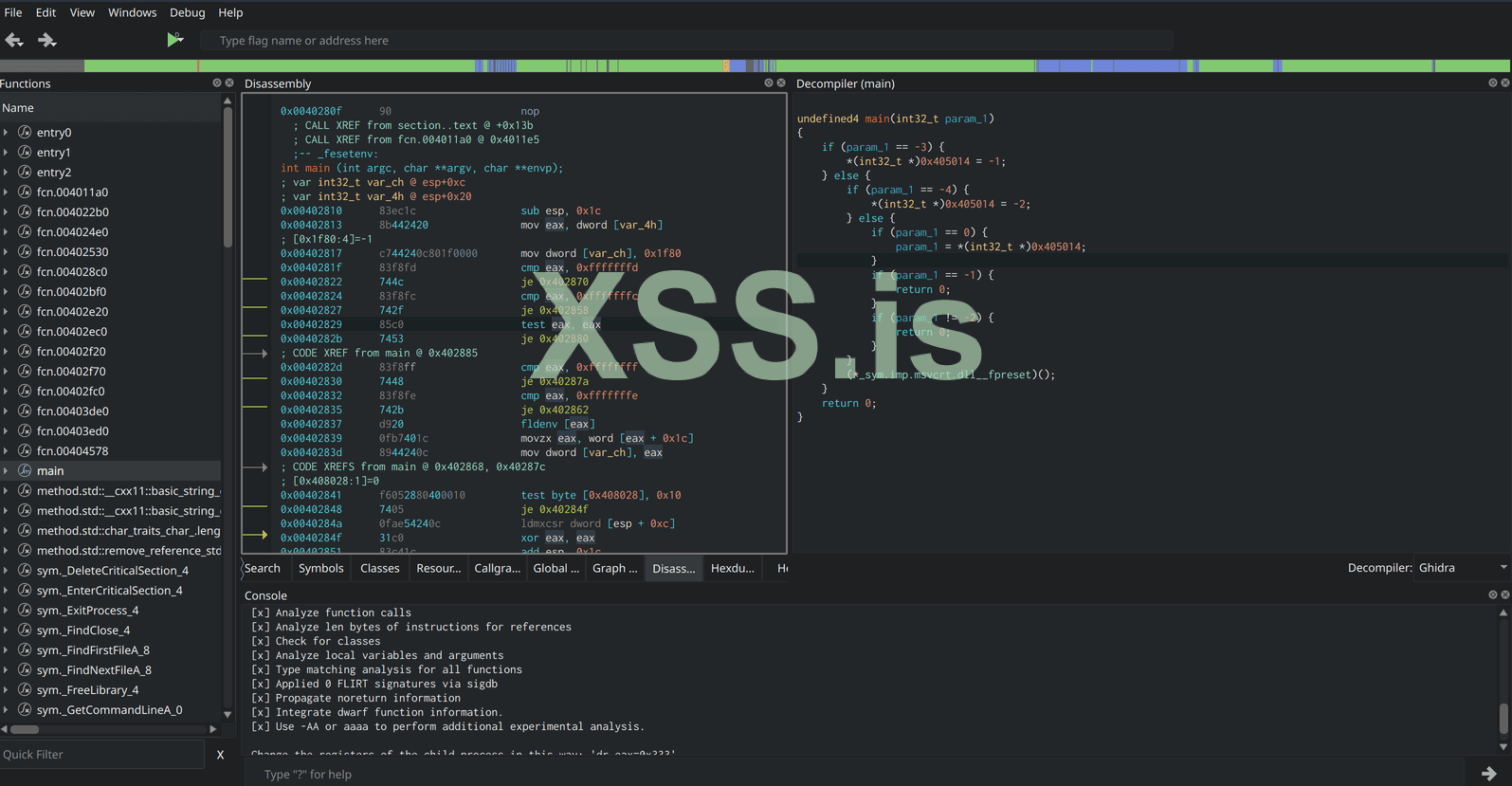
Task: Select the main function in list
Action: coord(50,471)
